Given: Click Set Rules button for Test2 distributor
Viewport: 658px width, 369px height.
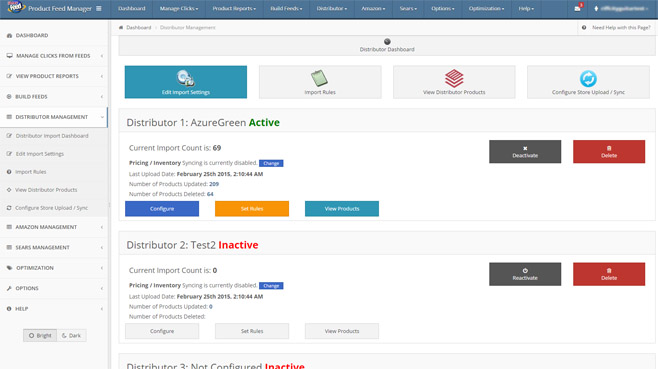Looking at the screenshot, I should (252, 331).
